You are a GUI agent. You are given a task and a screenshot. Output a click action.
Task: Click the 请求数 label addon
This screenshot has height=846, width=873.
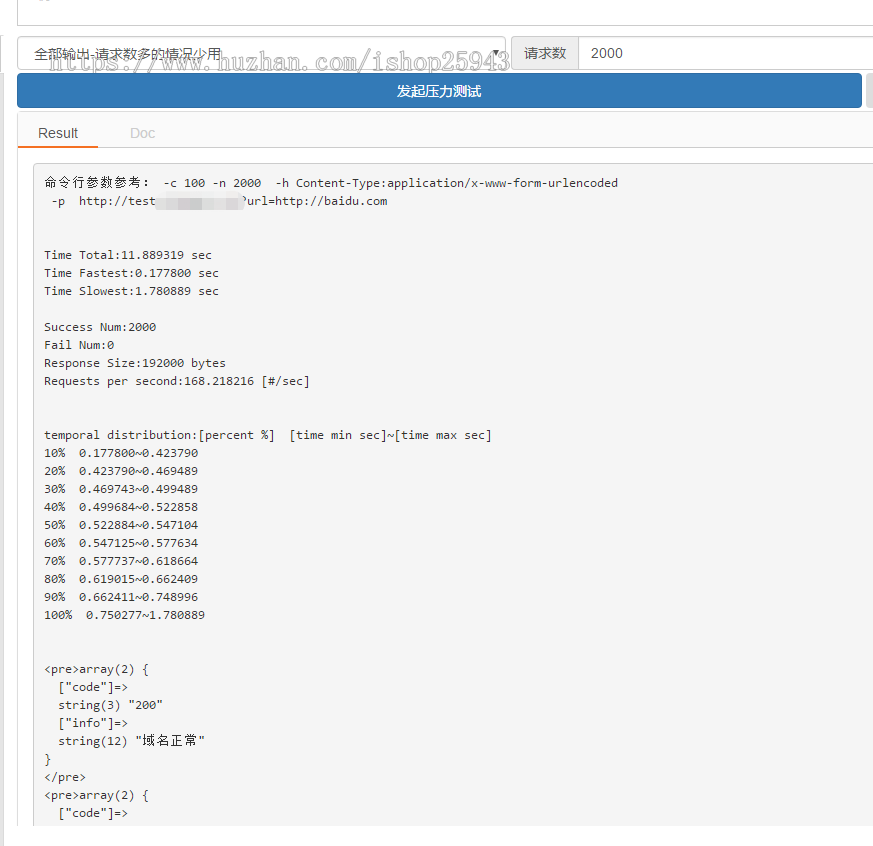tap(545, 53)
